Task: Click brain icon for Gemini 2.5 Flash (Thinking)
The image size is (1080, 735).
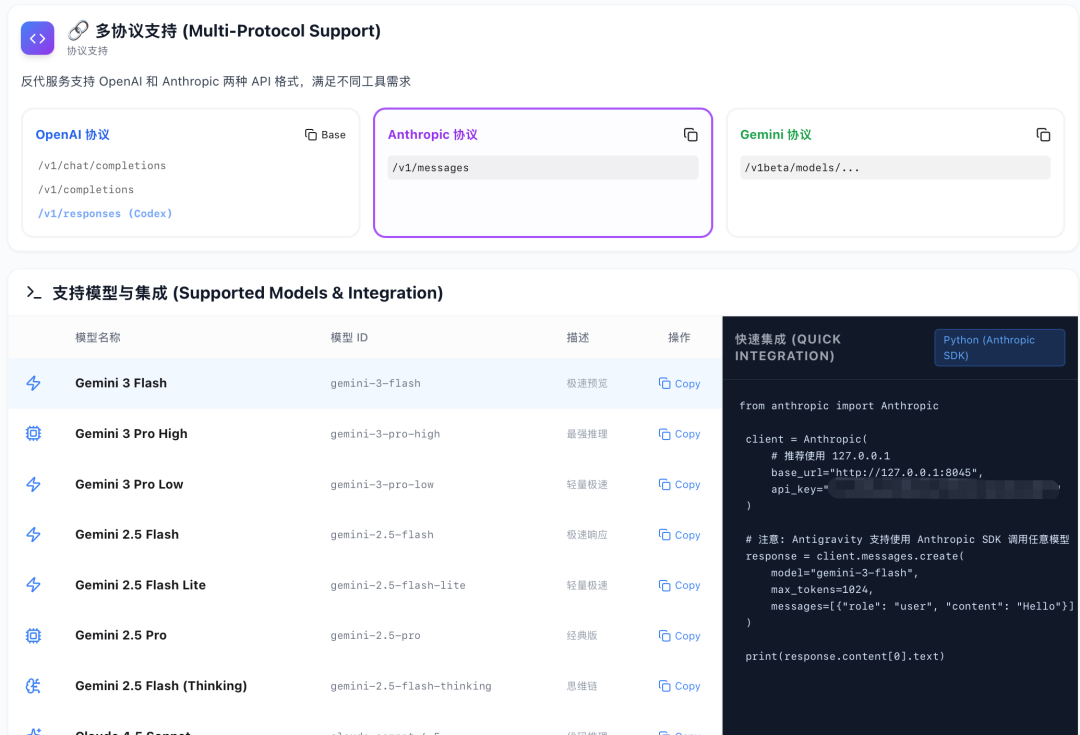Action: click(33, 685)
